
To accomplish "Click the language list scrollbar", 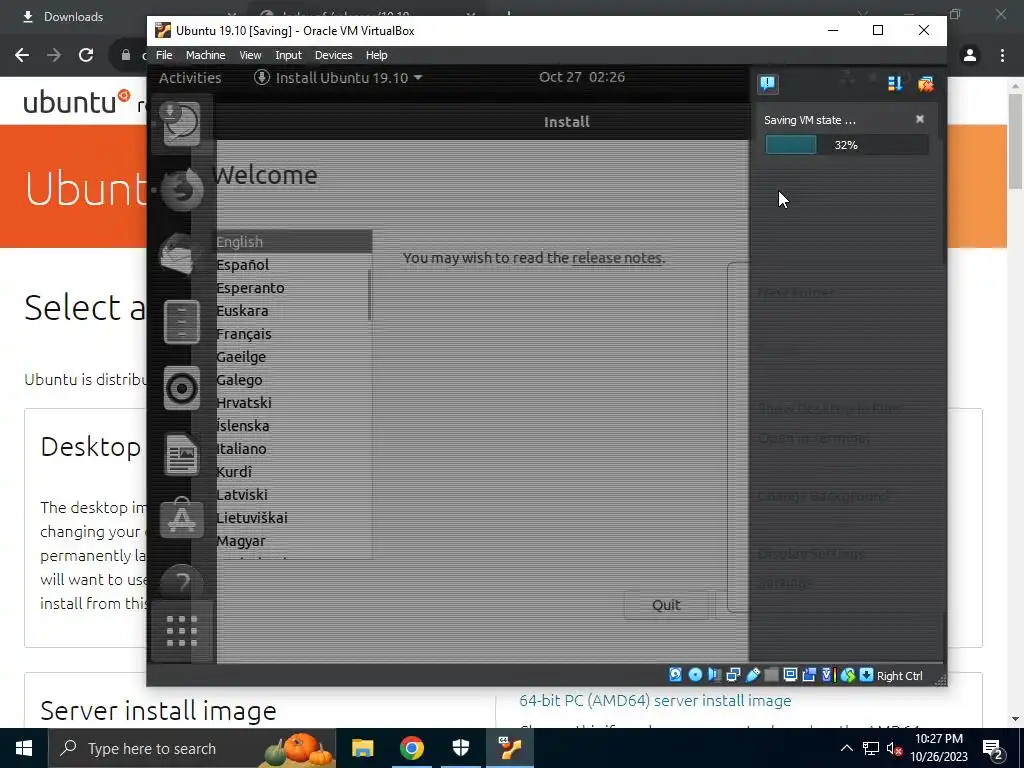I will click(x=370, y=294).
